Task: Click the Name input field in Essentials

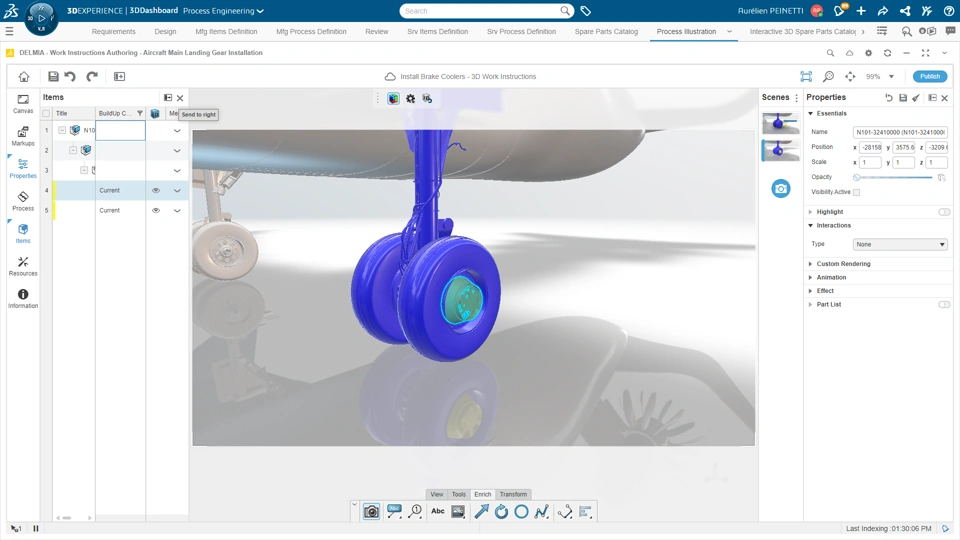Action: coord(900,132)
